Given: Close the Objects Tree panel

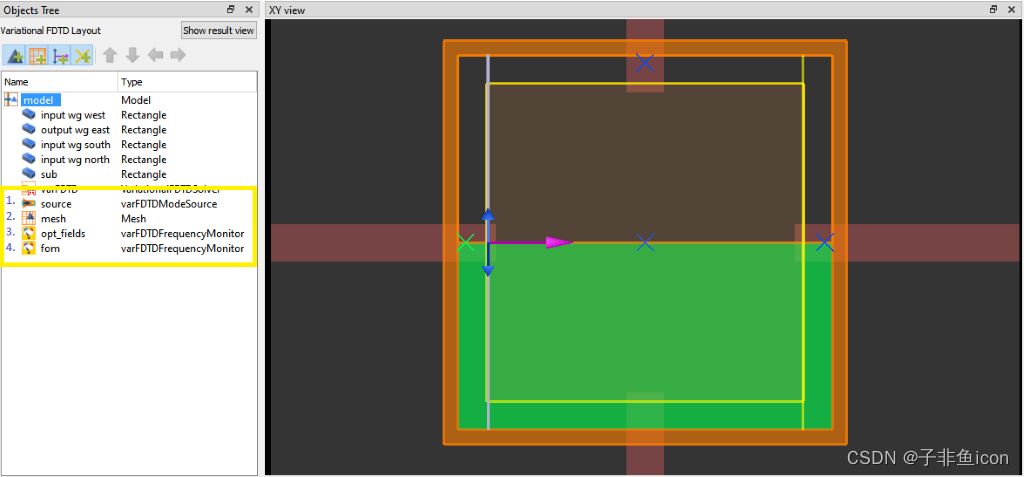Looking at the screenshot, I should [x=249, y=9].
